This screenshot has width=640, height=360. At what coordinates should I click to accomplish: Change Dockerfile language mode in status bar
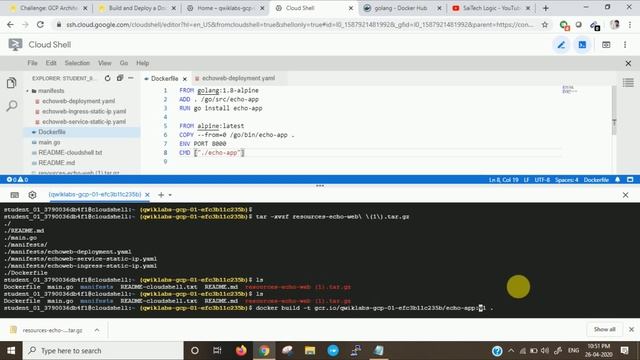coord(596,180)
